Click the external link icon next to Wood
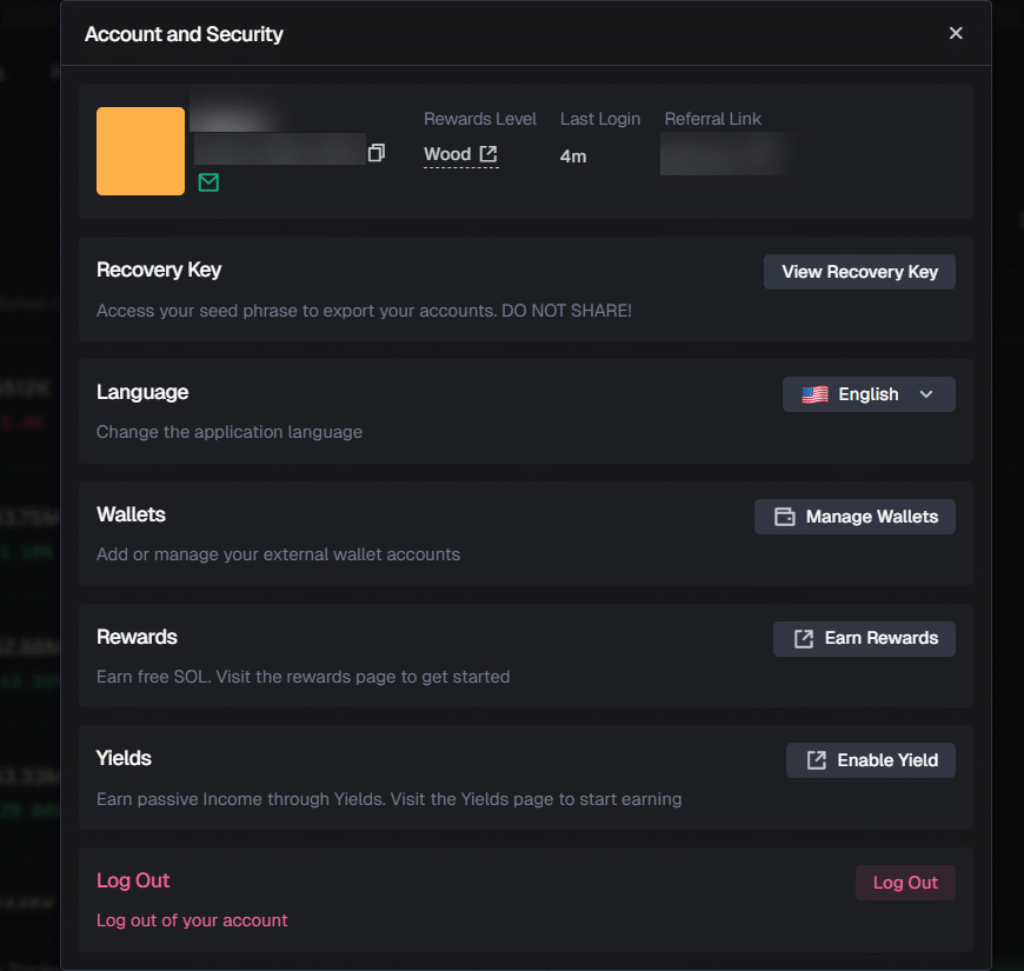Viewport: 1024px width, 971px height. click(487, 153)
